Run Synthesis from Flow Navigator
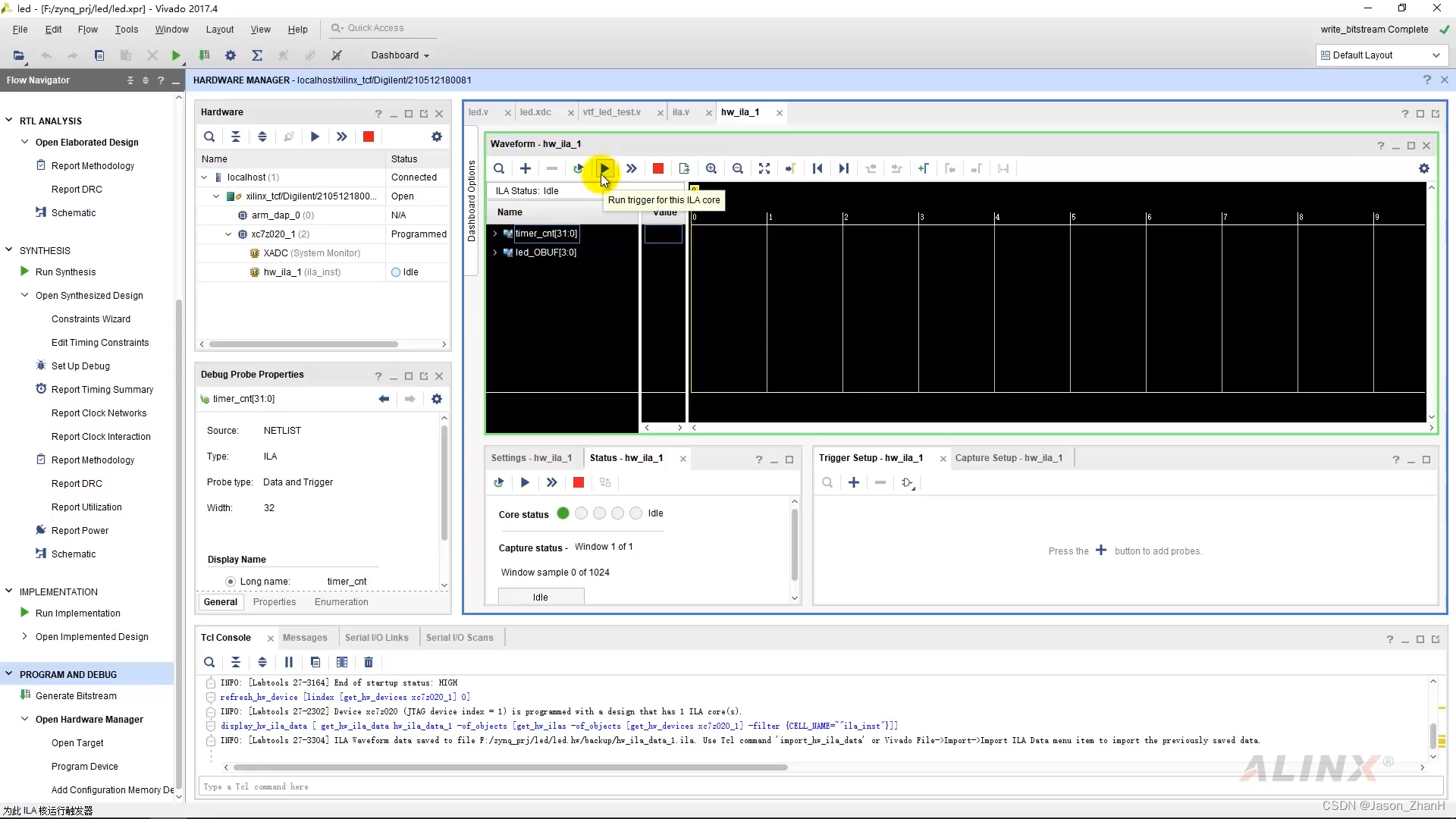The width and height of the screenshot is (1456, 819). (66, 271)
